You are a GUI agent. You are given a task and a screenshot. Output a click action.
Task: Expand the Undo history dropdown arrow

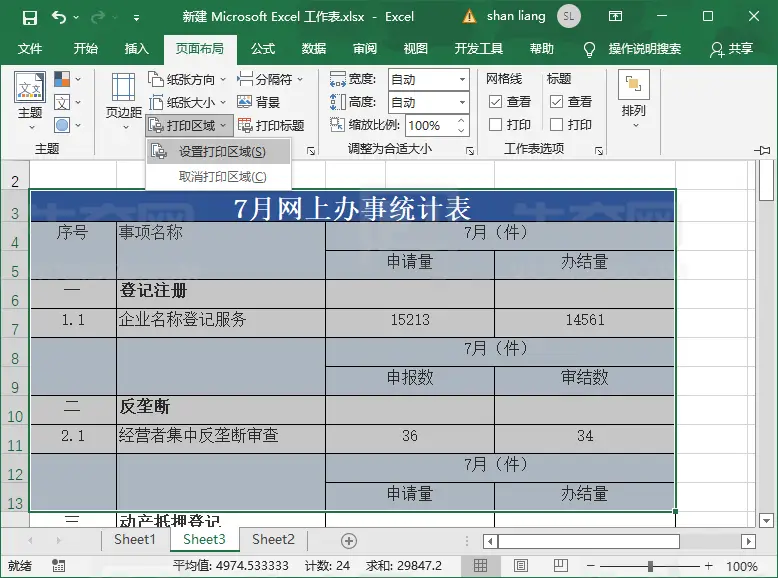point(76,17)
